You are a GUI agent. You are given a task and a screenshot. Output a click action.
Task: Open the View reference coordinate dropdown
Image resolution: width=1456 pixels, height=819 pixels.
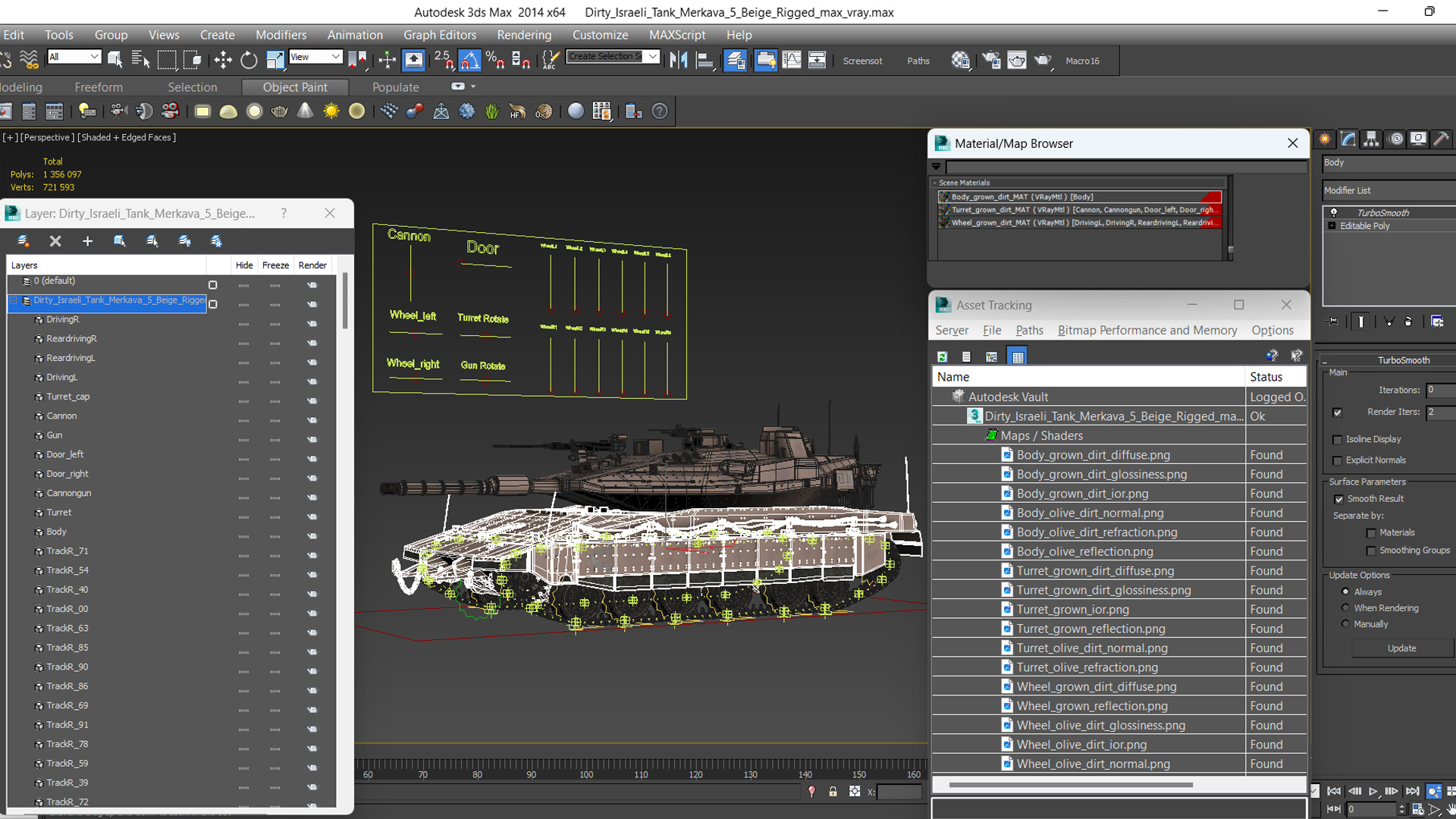[x=315, y=57]
